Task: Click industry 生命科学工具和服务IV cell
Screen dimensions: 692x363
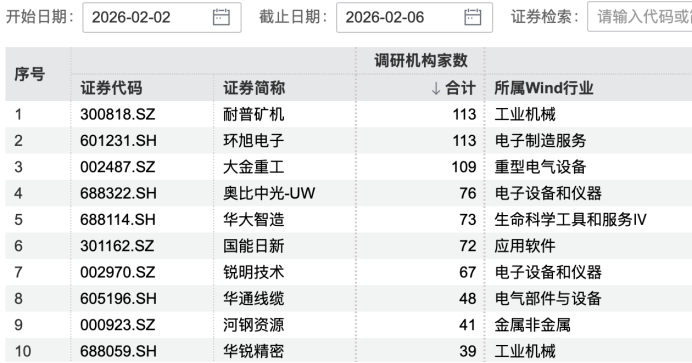Action: (570, 220)
